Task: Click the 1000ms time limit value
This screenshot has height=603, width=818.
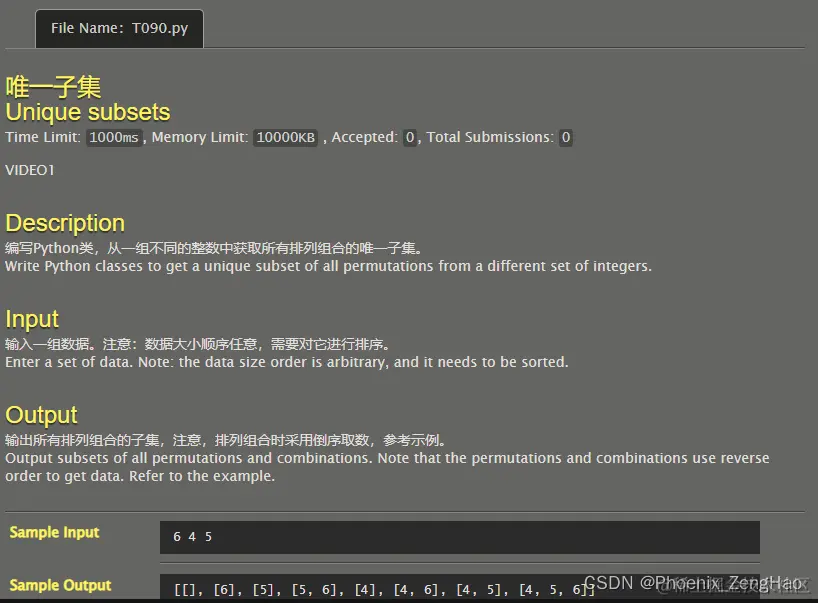Action: 114,138
